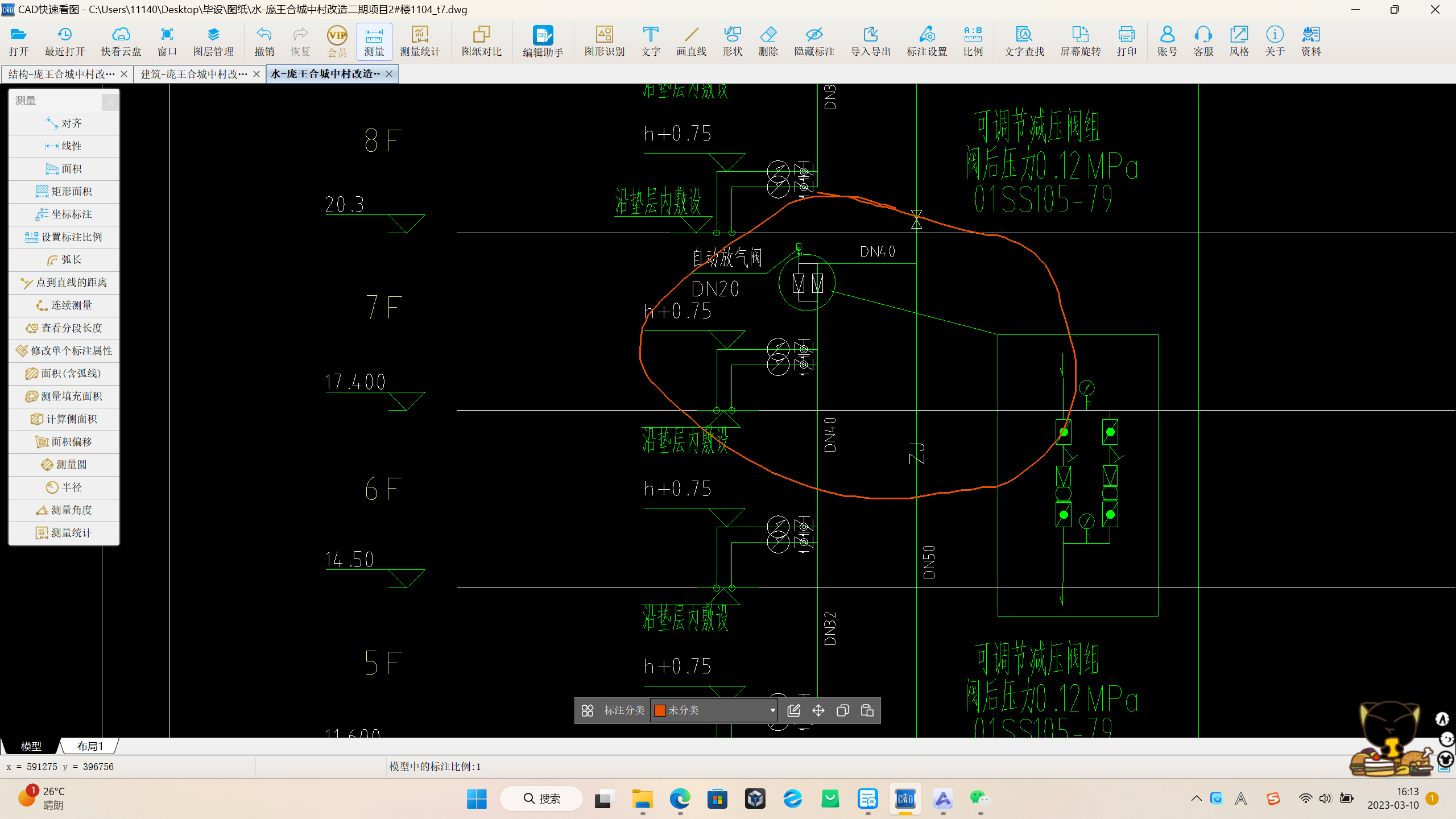
Task: Switch to the 布局1 layout tab
Action: pos(90,746)
